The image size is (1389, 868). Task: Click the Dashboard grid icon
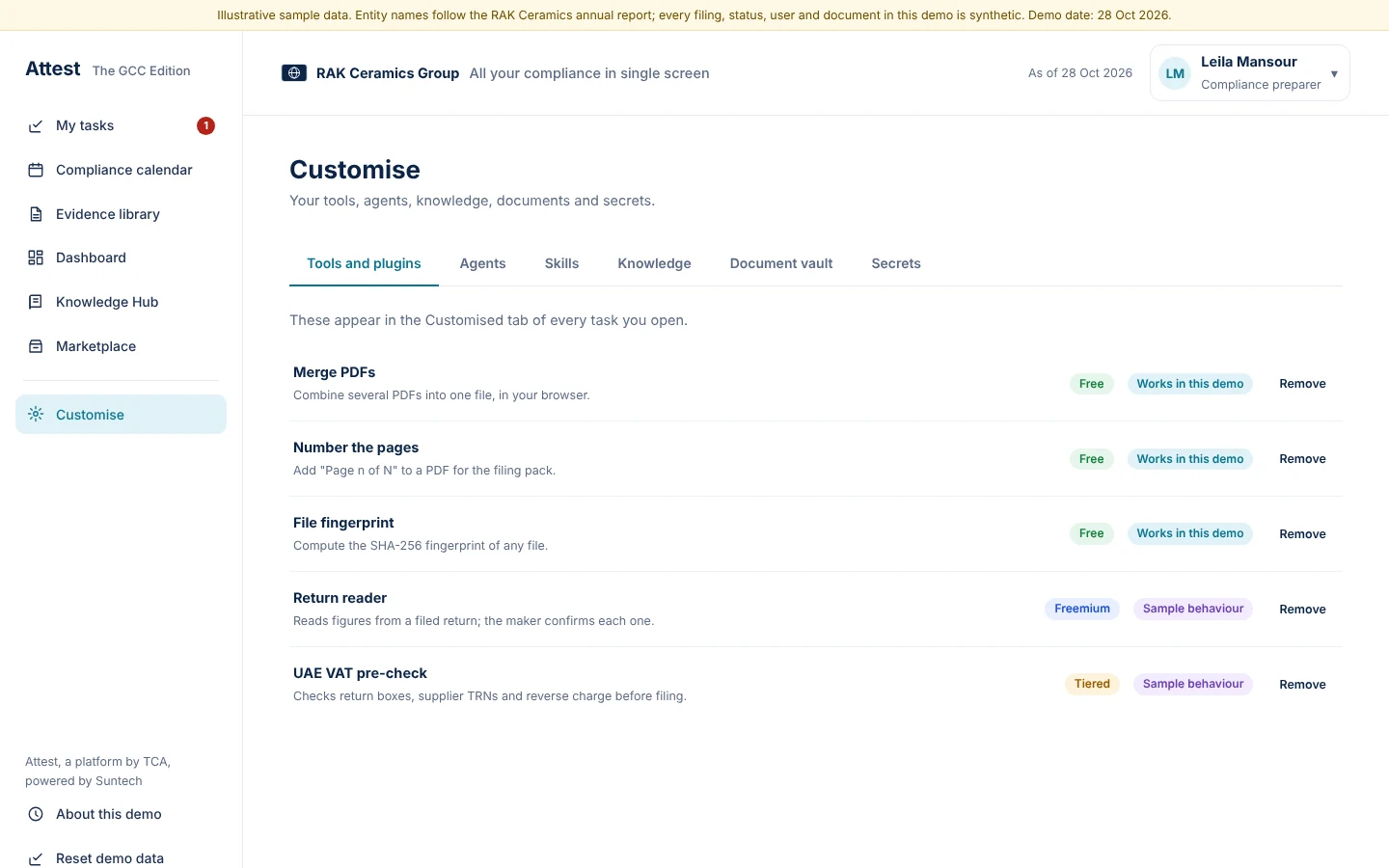[36, 258]
